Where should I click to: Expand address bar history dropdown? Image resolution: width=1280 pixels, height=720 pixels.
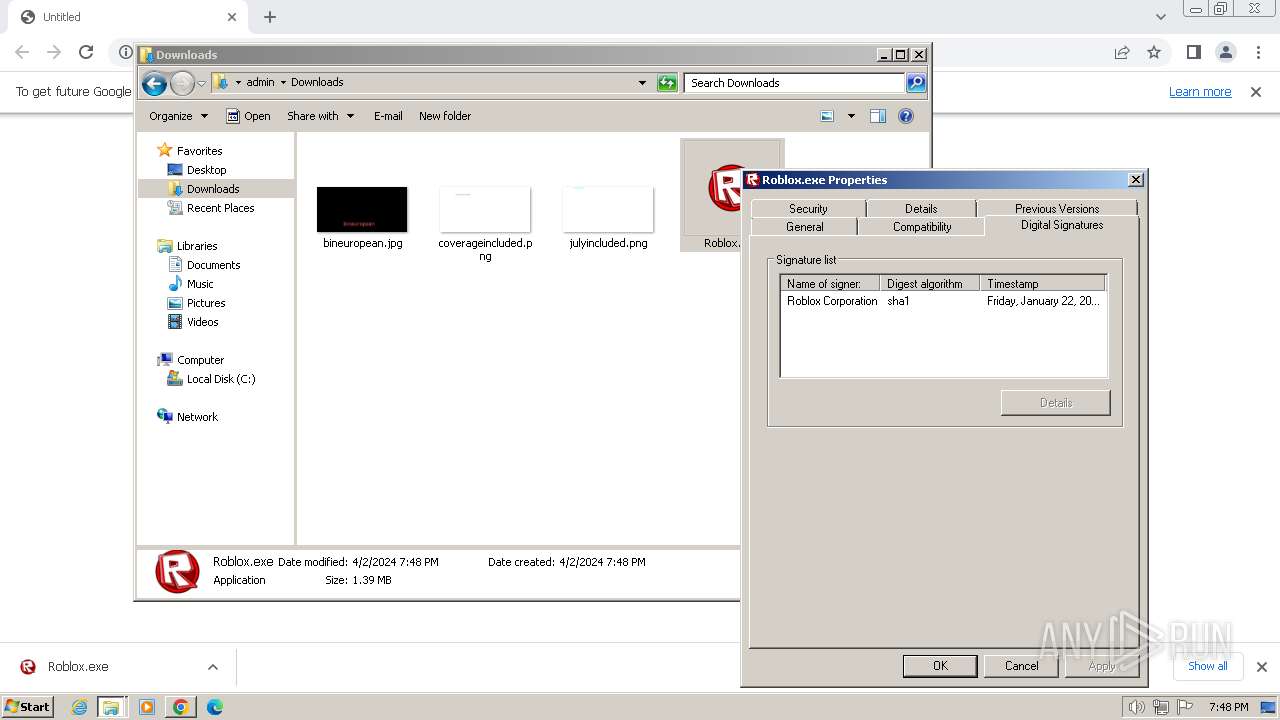coord(642,83)
